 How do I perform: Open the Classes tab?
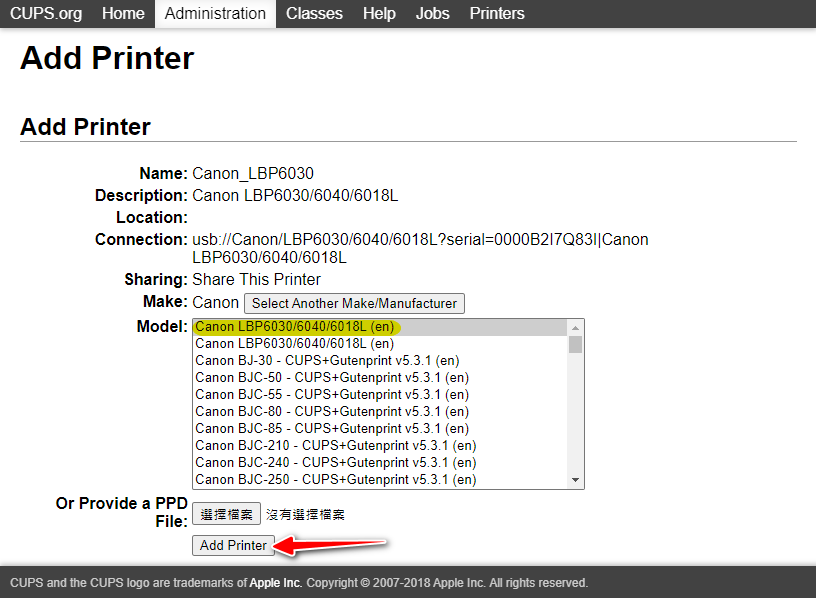point(314,13)
